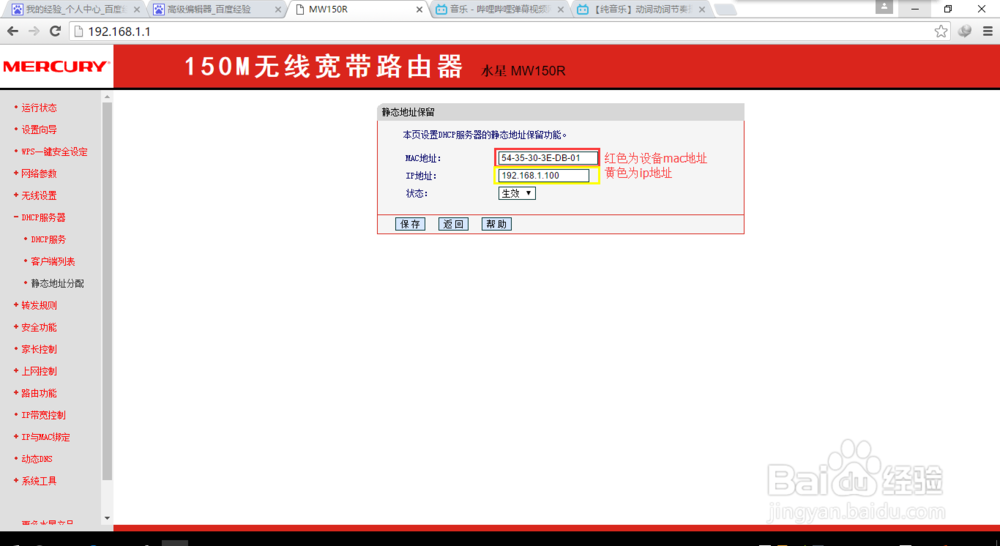Close the 高级编辑器 tab
1000x546 pixels.
277,10
